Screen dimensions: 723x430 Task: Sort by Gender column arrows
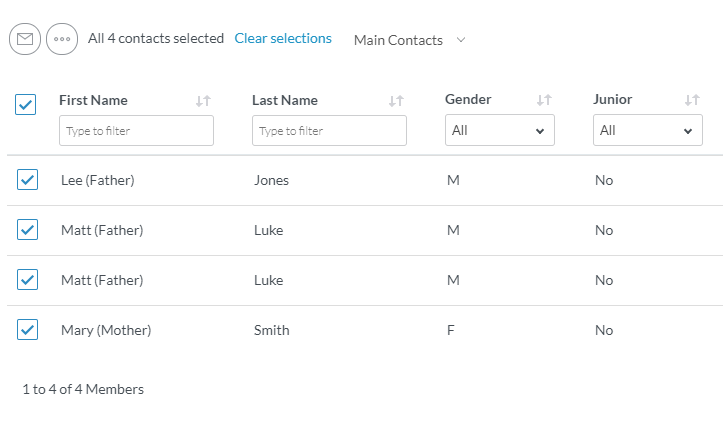[x=544, y=101]
